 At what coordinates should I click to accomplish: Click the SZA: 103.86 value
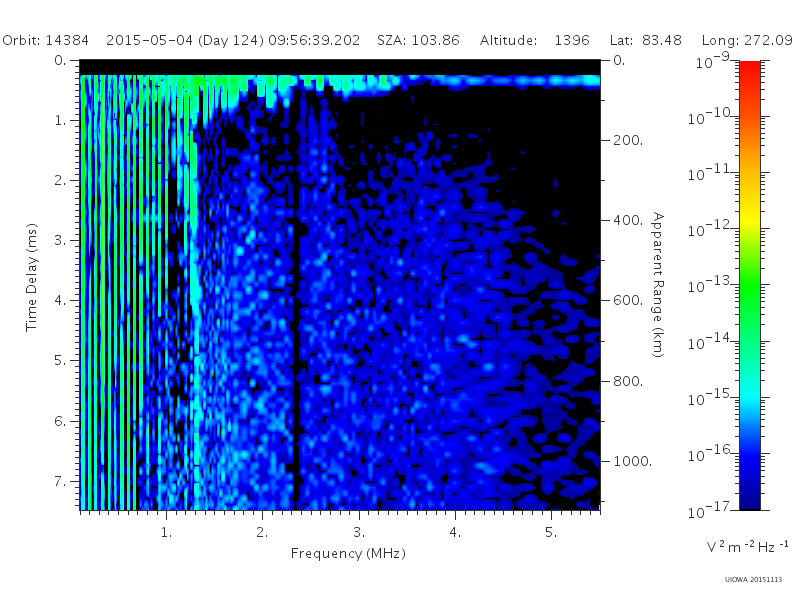click(418, 40)
